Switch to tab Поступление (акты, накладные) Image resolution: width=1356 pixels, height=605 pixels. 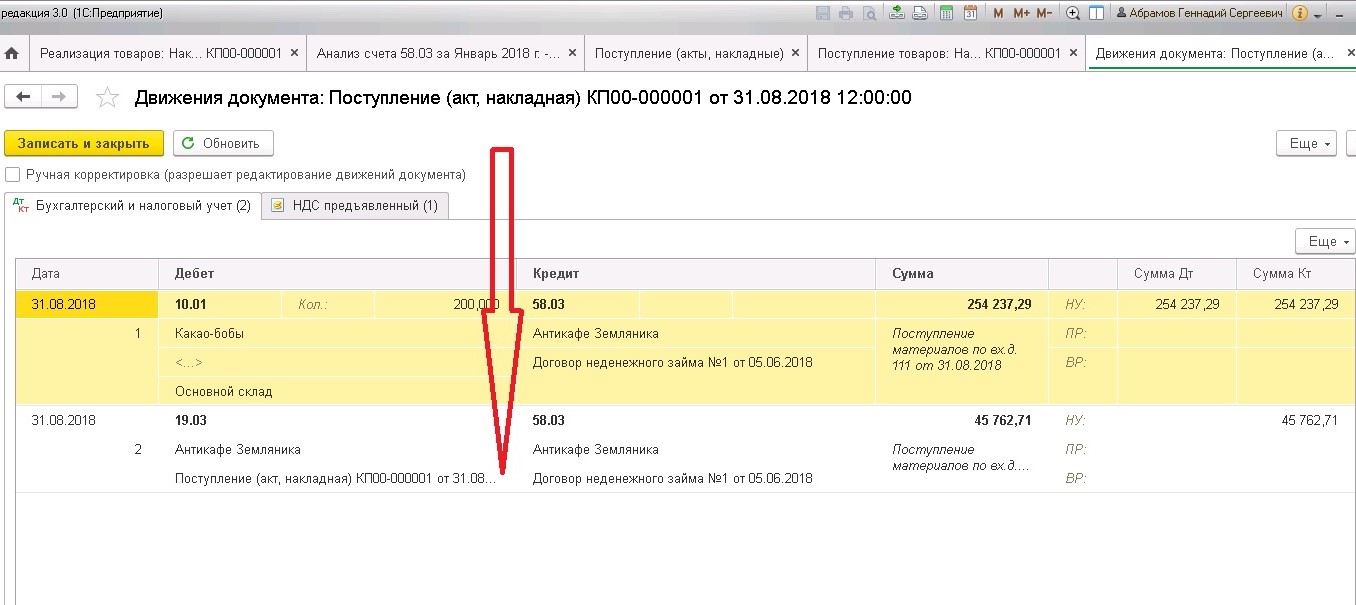(689, 53)
